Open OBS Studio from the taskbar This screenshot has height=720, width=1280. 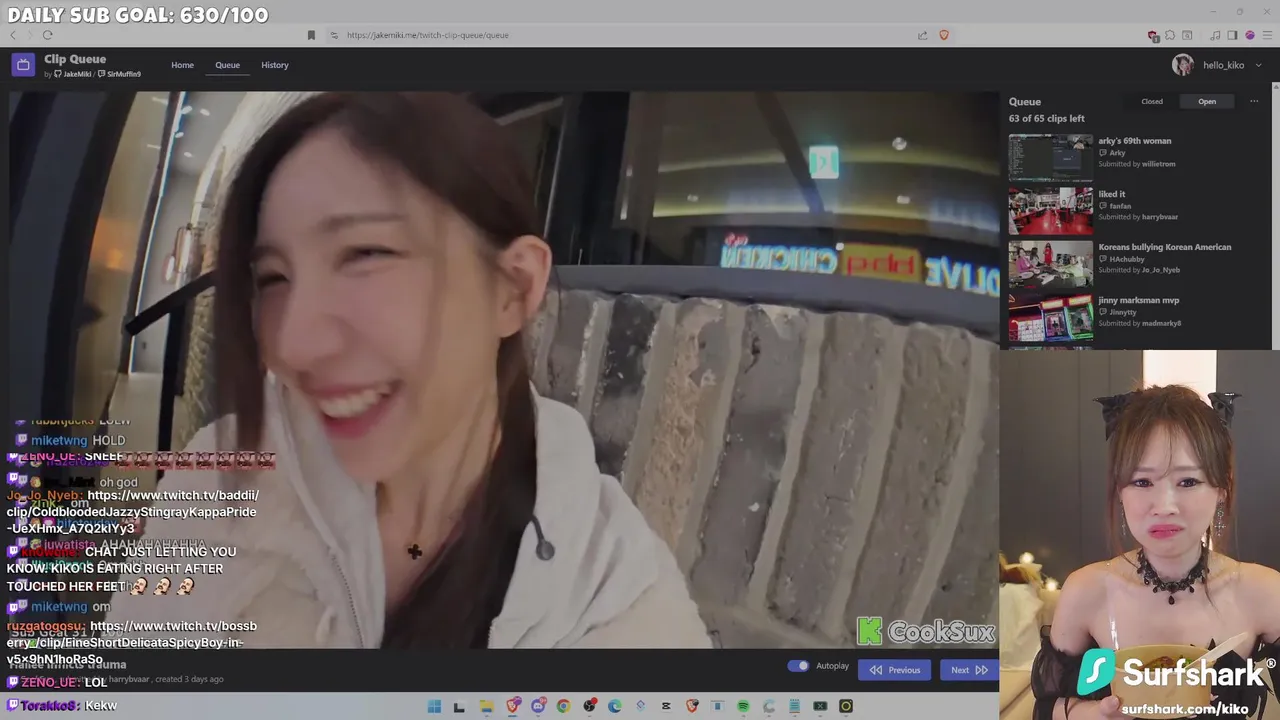(x=590, y=706)
